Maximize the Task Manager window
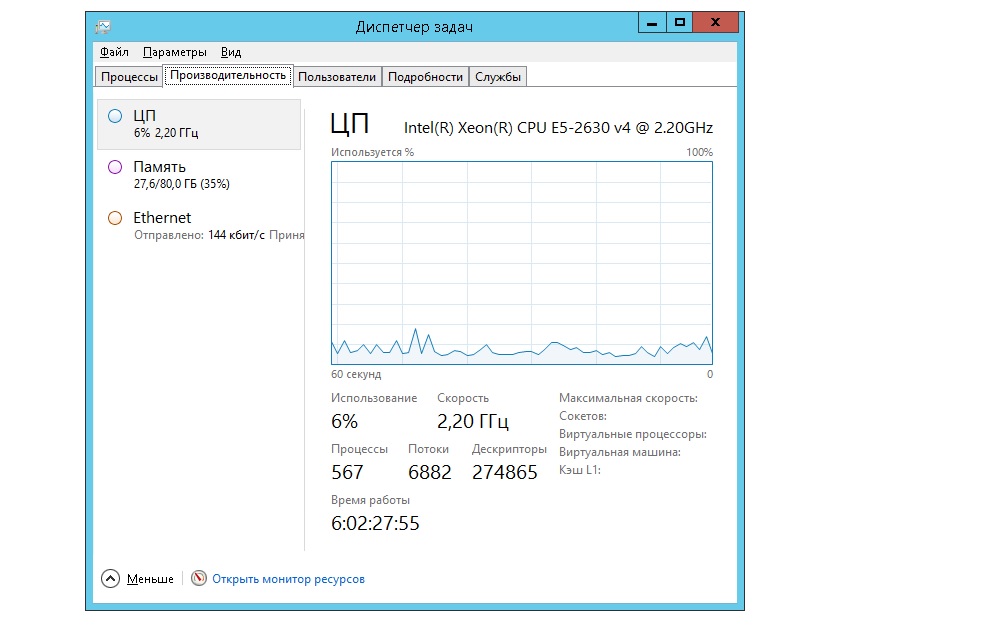 [680, 22]
